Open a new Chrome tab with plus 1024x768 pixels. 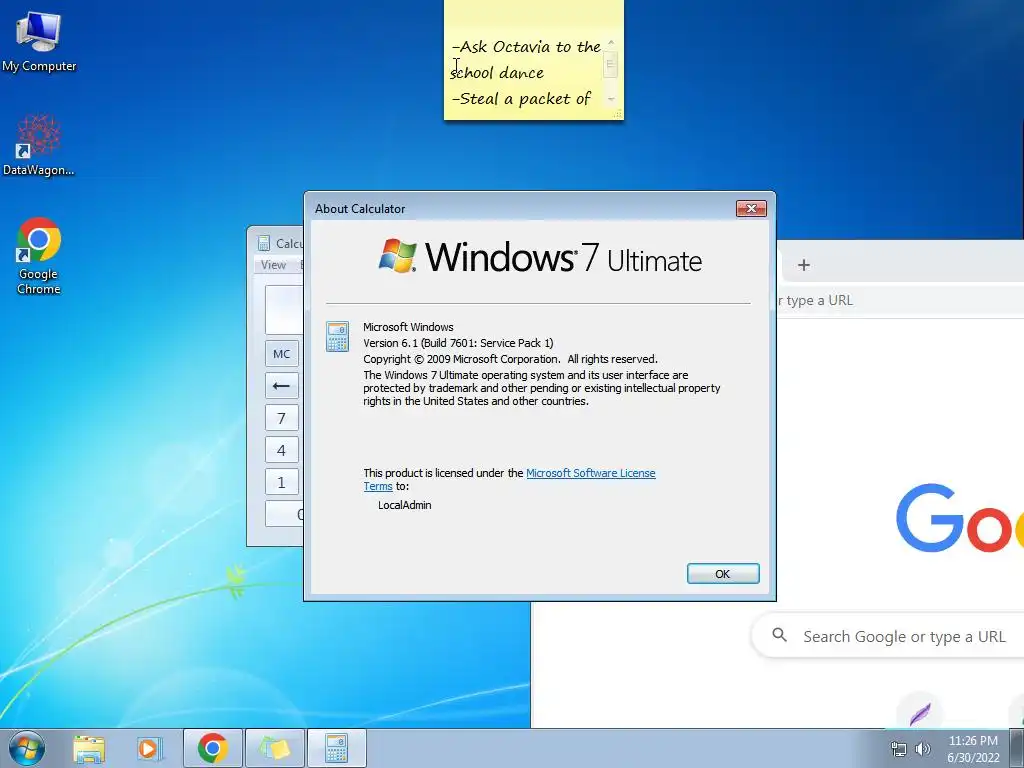coord(804,265)
